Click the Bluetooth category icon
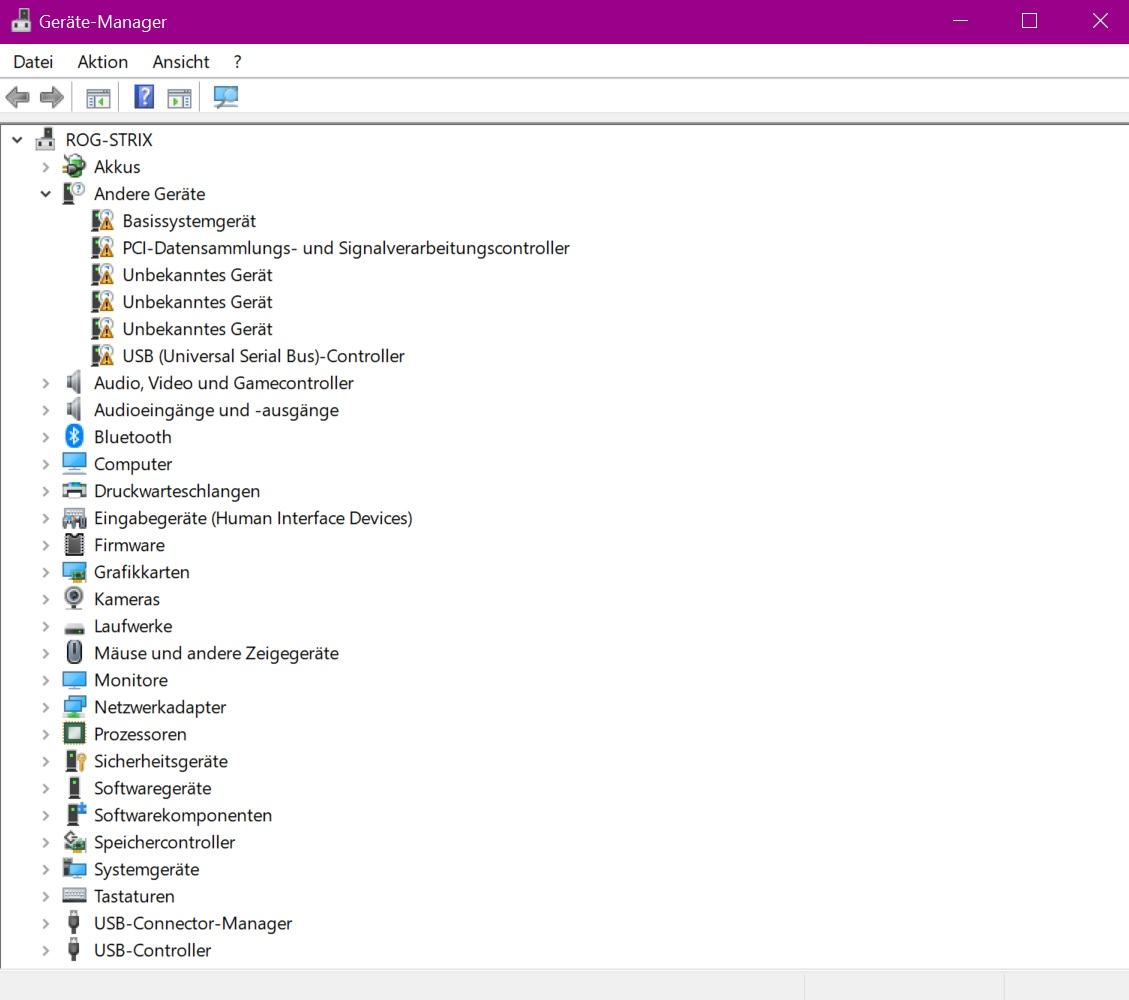Viewport: 1129px width, 1000px height. pos(73,436)
